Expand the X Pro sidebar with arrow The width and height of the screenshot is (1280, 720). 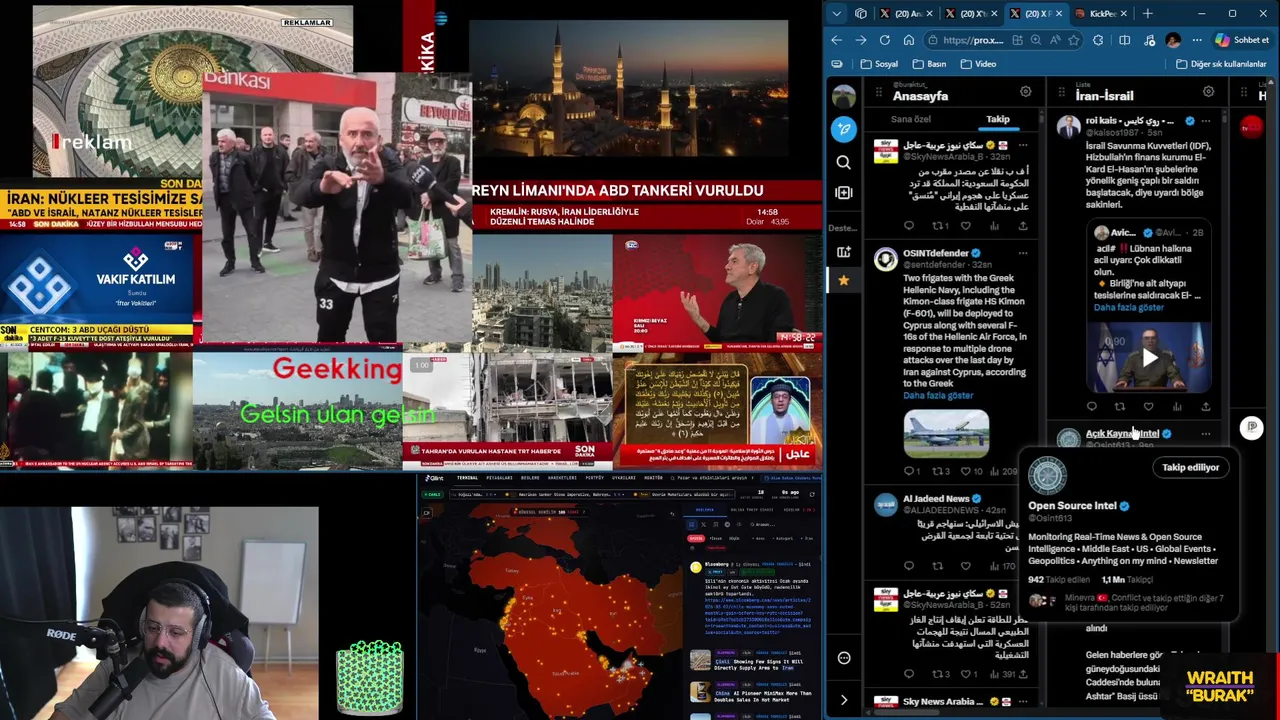pos(844,700)
